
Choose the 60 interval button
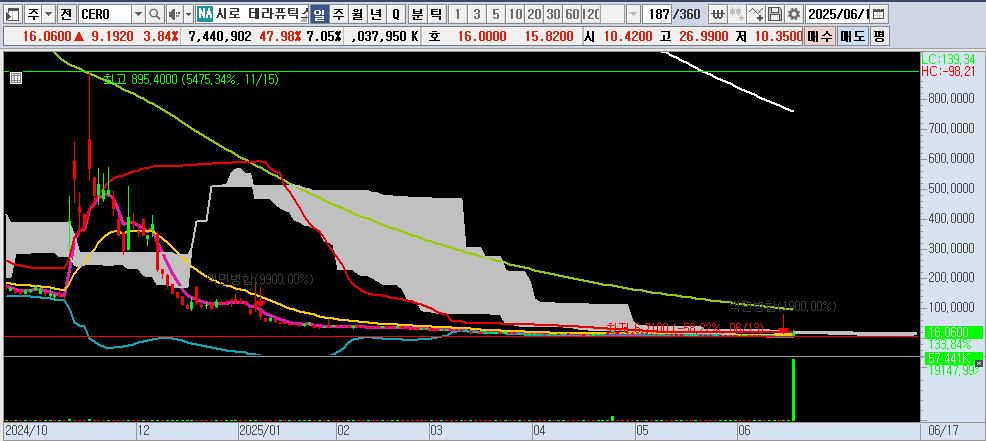click(x=572, y=13)
